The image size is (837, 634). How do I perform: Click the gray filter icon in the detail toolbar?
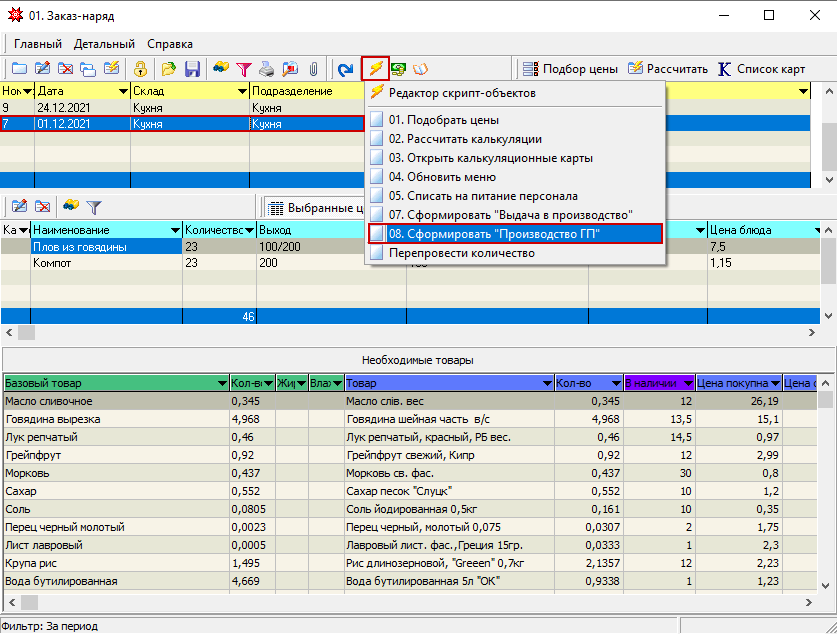click(x=94, y=206)
